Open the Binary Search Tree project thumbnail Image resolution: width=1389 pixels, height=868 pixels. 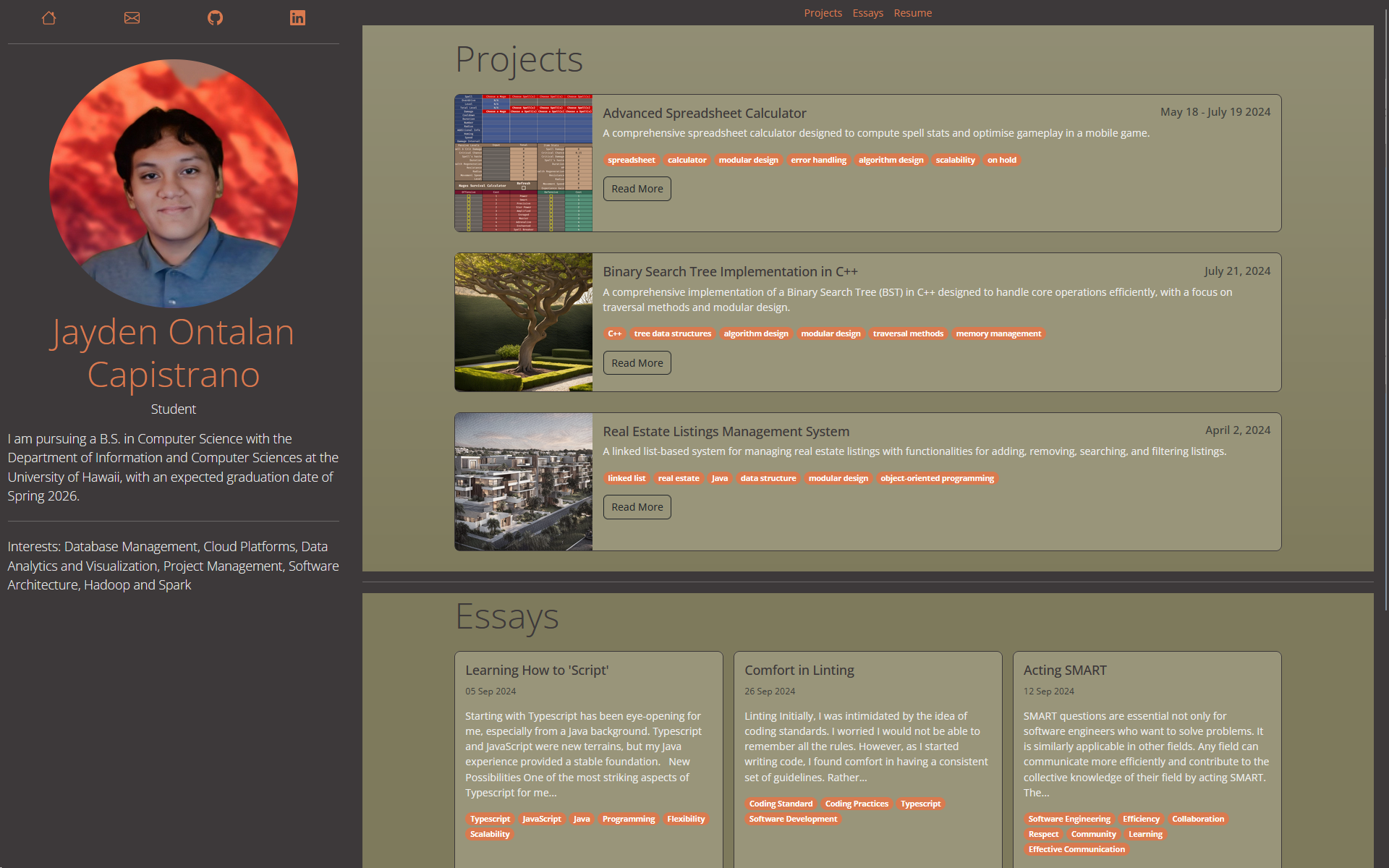[x=522, y=322]
